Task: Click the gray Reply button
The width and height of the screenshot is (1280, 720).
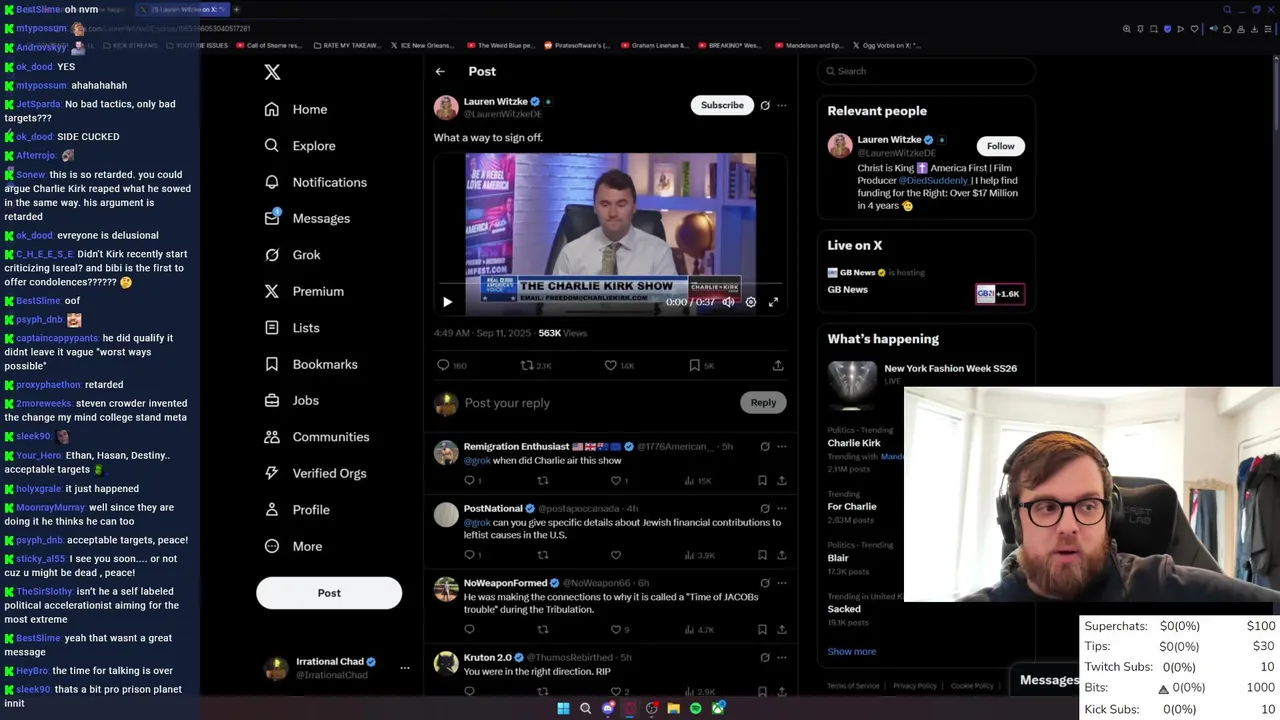Action: [x=763, y=403]
